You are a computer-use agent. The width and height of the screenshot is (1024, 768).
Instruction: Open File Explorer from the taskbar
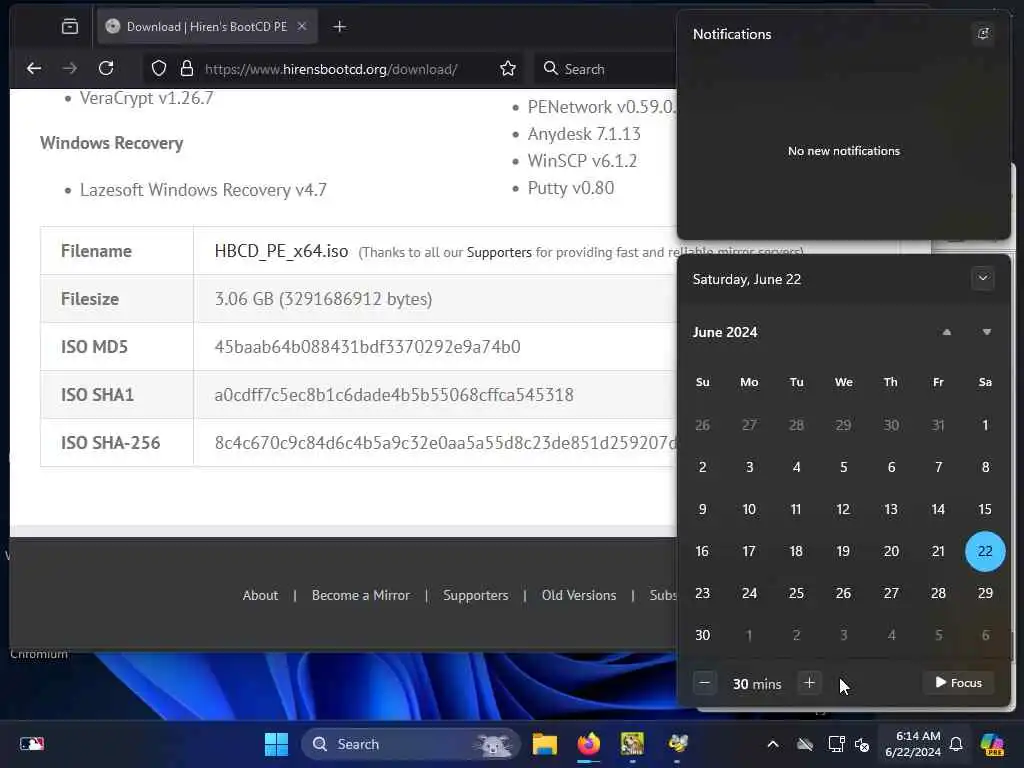click(x=544, y=744)
